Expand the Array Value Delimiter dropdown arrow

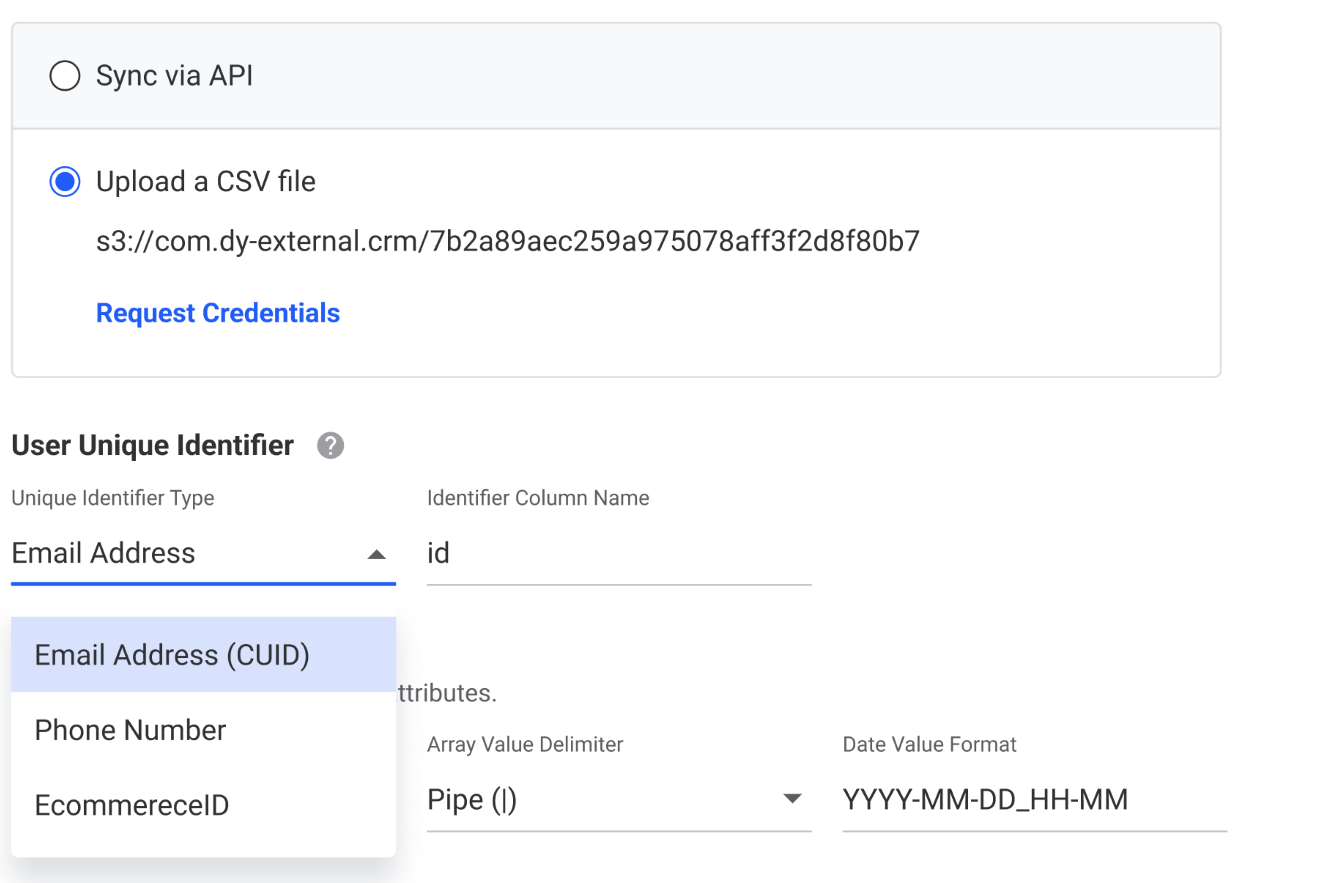[792, 799]
